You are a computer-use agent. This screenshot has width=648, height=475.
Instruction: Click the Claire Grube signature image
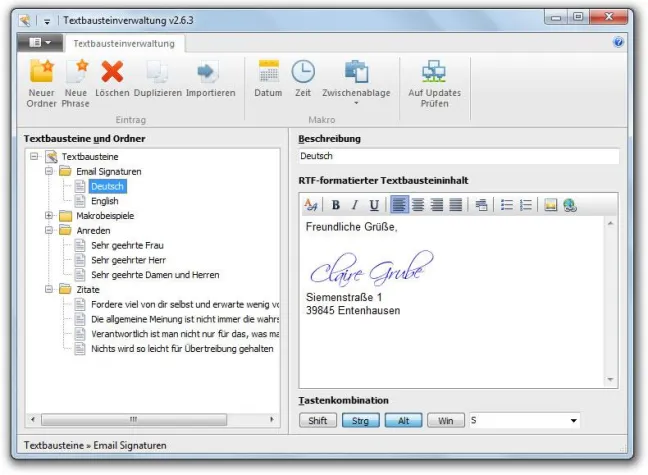[x=372, y=268]
